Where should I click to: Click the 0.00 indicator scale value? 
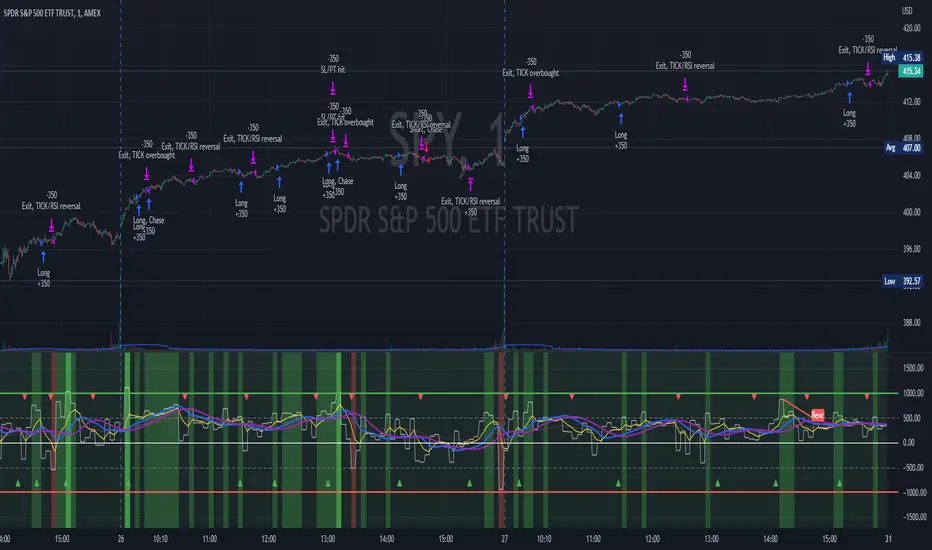coord(909,442)
